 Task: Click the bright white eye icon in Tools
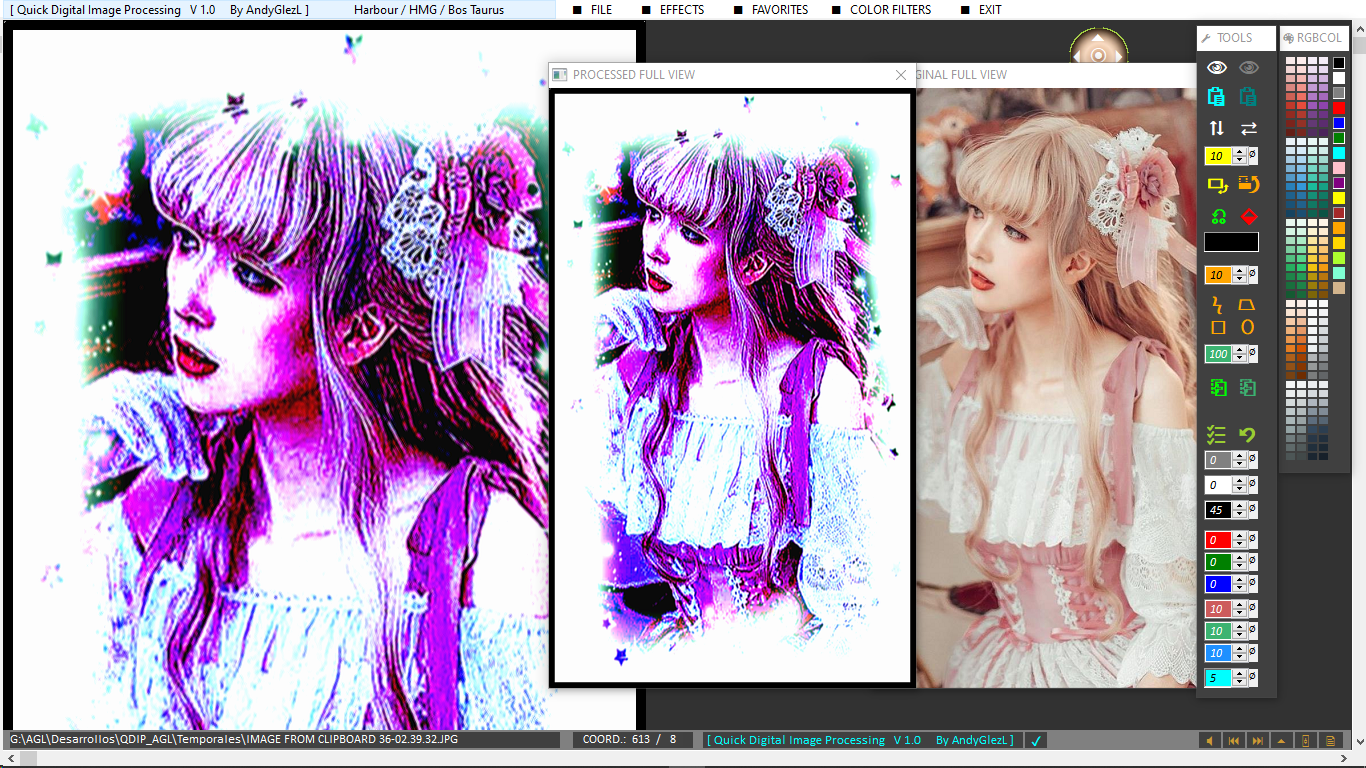click(x=1216, y=68)
